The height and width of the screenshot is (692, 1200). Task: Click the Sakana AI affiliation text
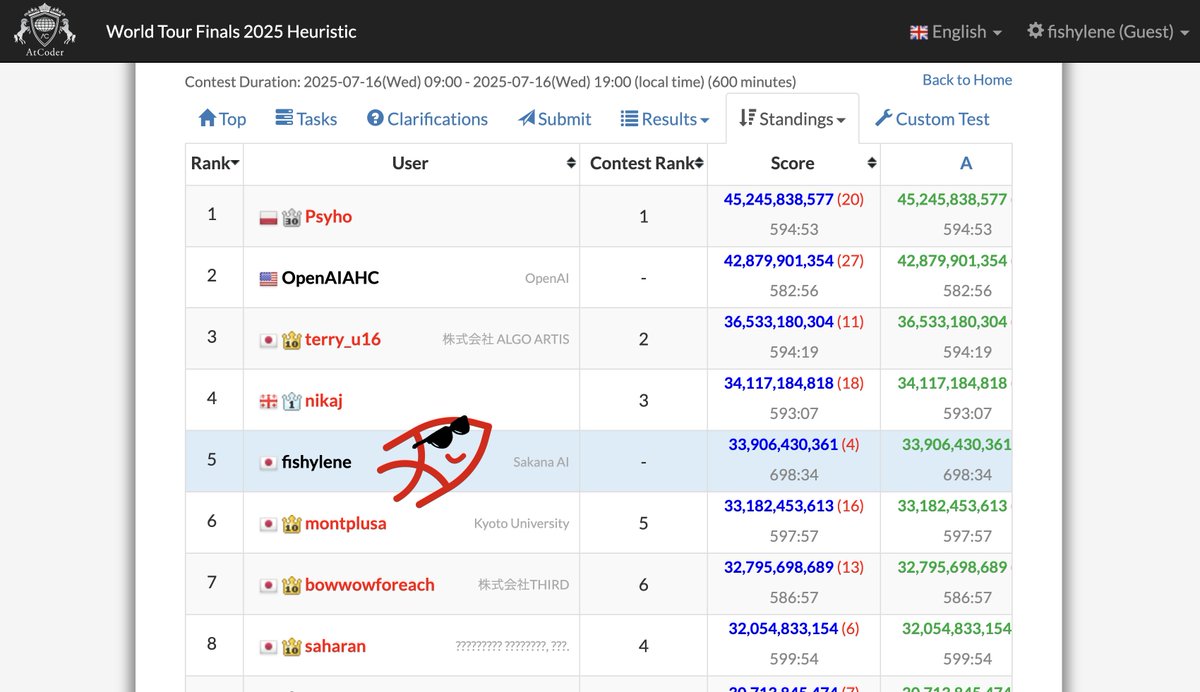click(541, 462)
